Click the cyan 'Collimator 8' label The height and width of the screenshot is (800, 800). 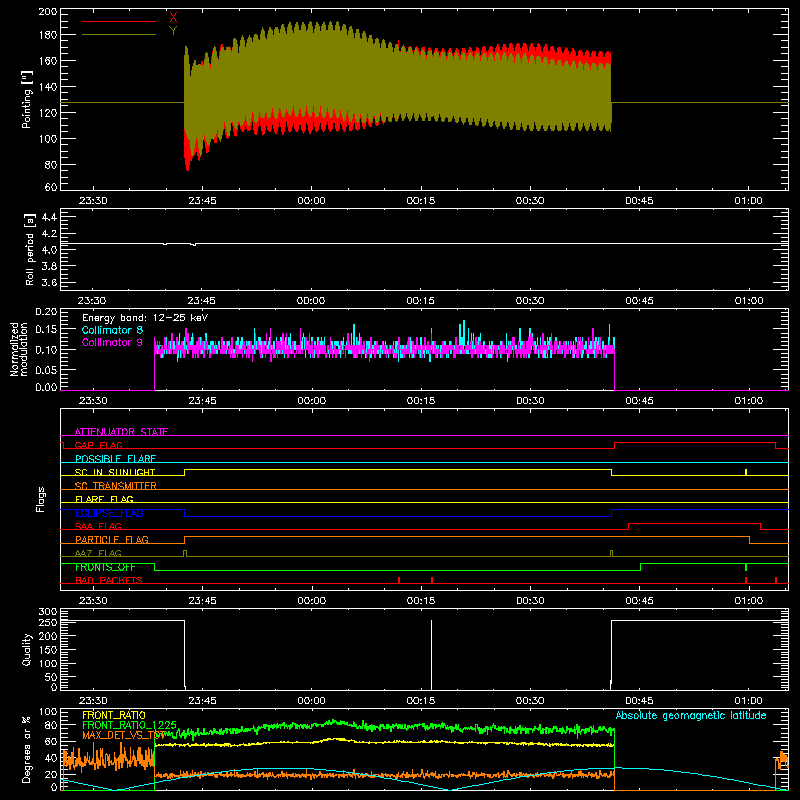[x=112, y=330]
